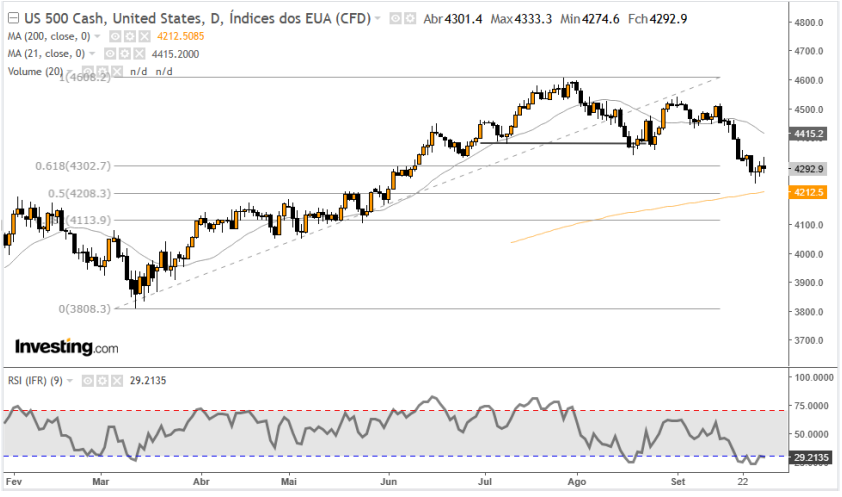Click the Investing.com logo link
Screen dimensions: 842x497
[66, 347]
